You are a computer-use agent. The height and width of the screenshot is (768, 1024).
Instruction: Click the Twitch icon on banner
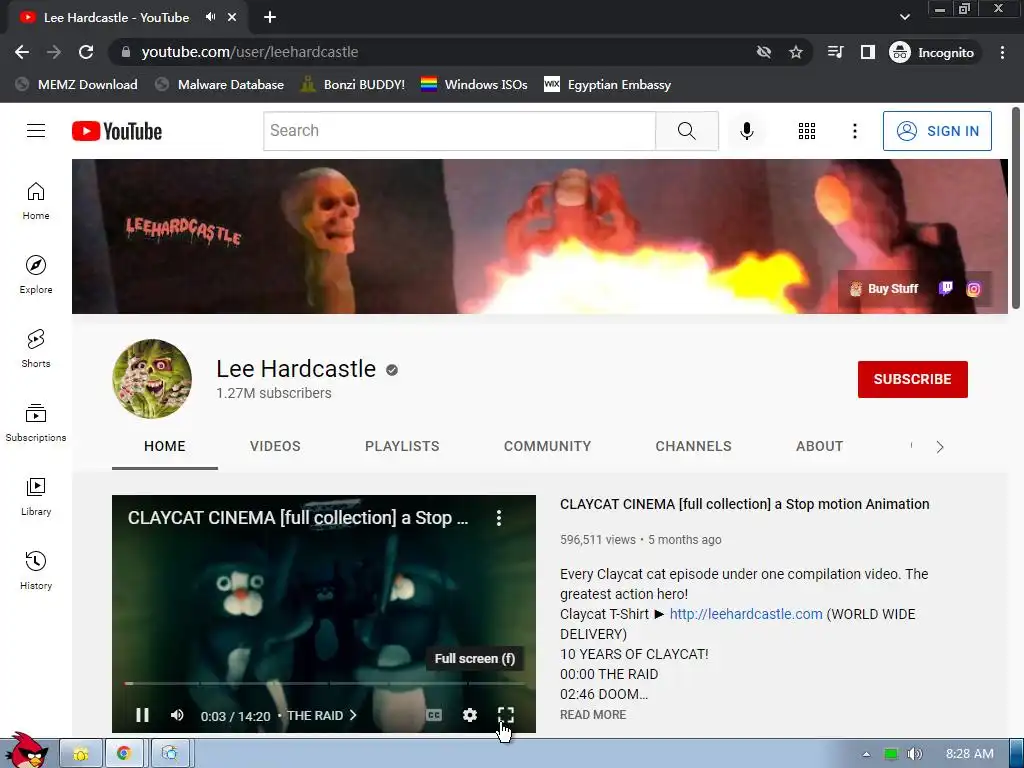point(945,289)
